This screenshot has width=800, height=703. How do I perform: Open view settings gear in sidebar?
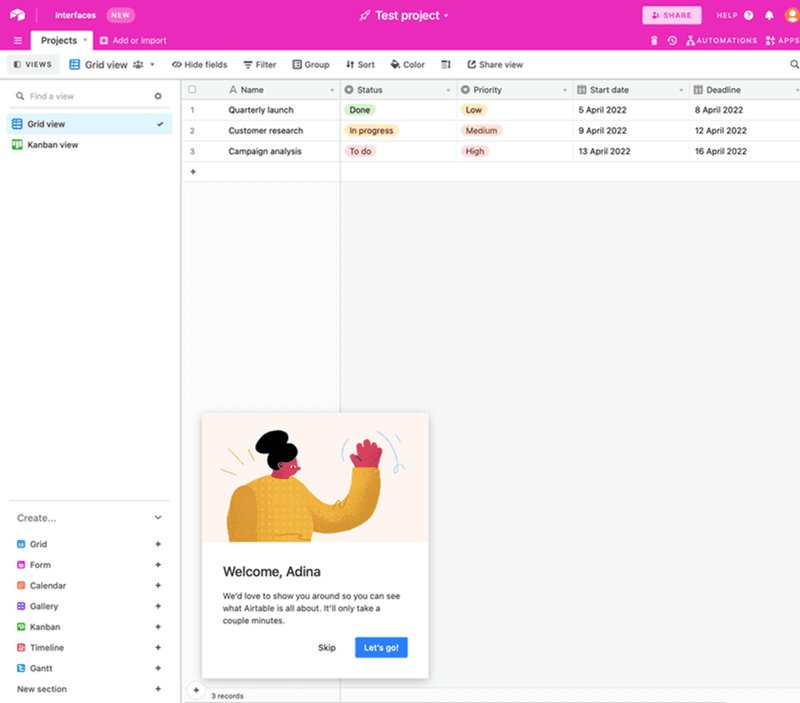(x=158, y=96)
